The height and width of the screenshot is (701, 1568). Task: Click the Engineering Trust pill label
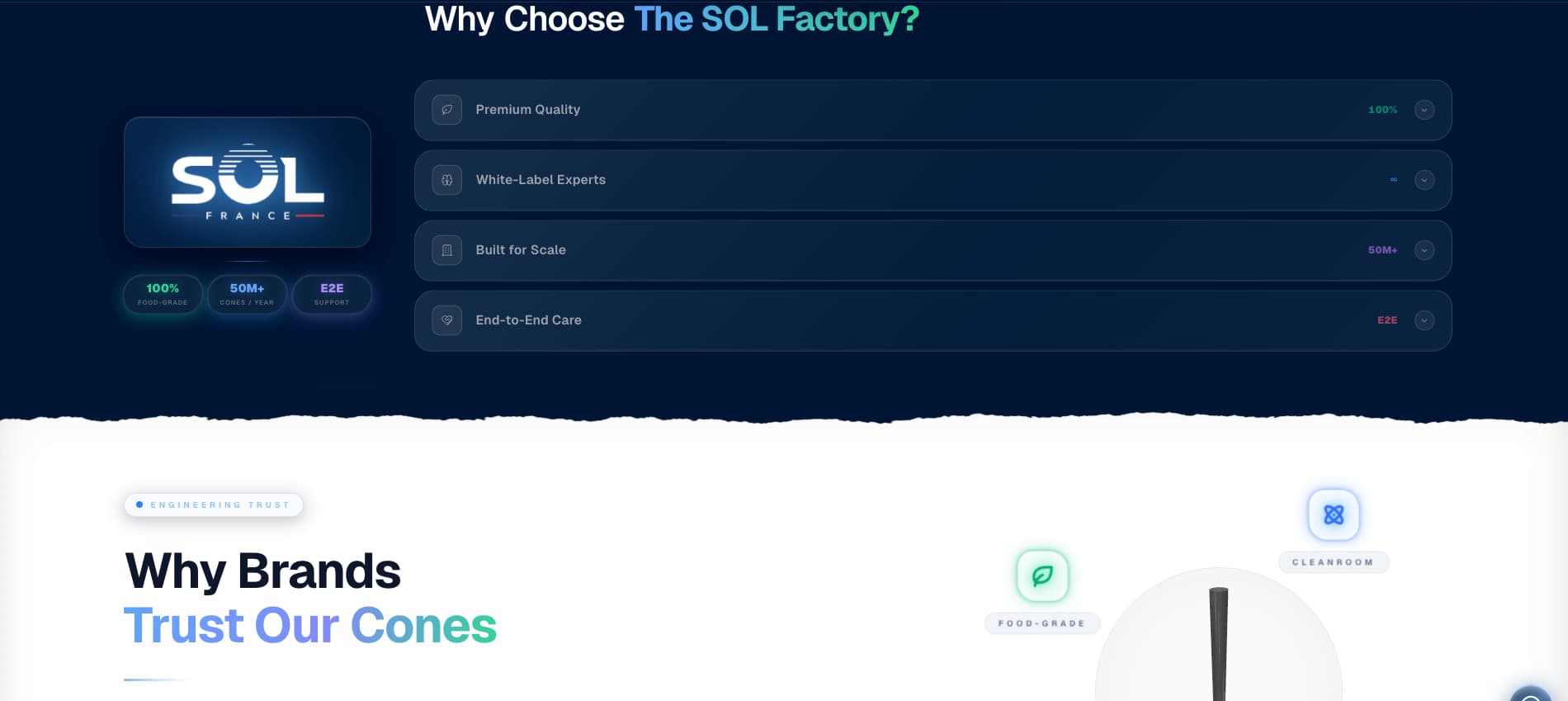point(214,504)
